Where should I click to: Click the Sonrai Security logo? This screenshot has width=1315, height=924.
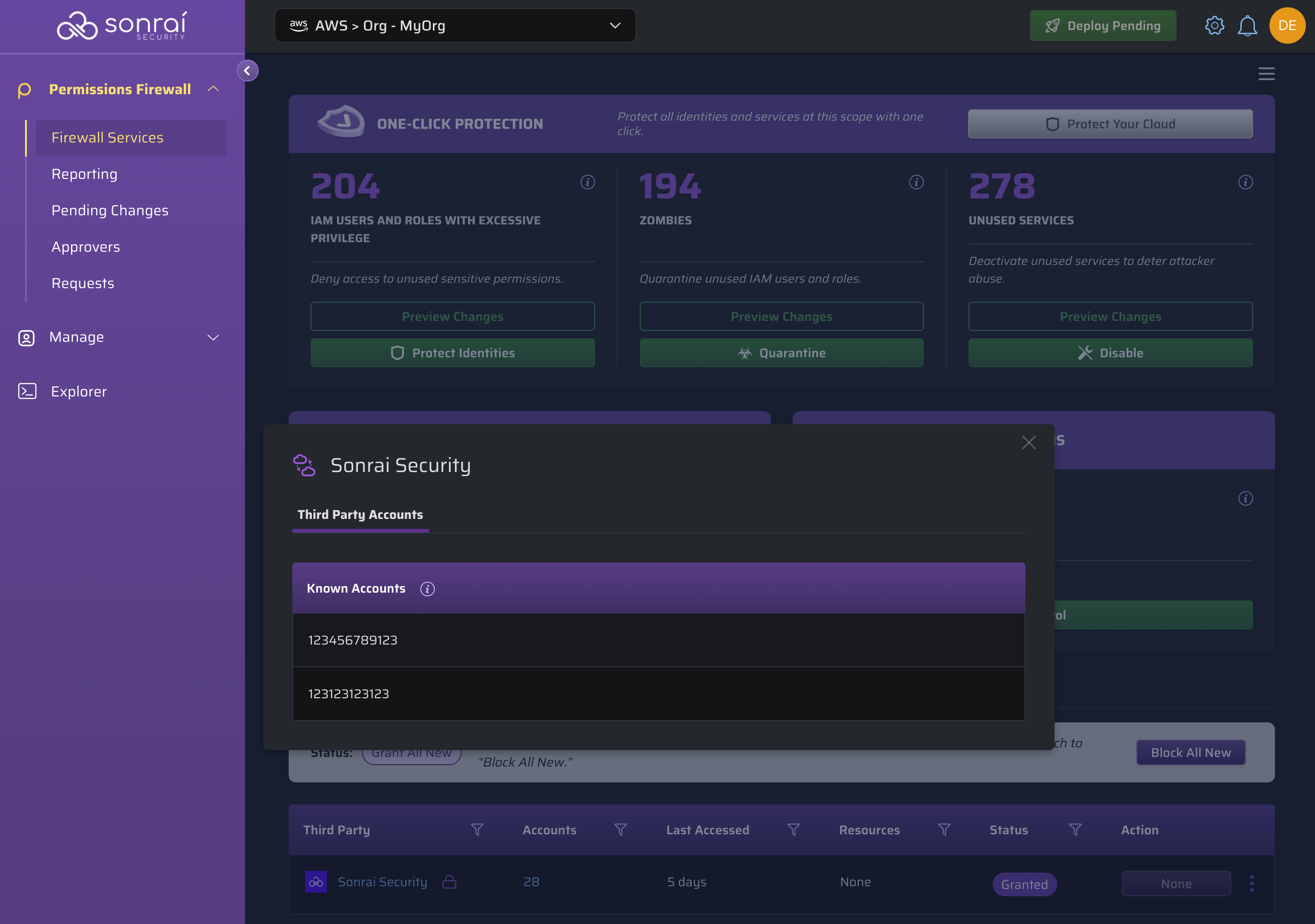[122, 26]
